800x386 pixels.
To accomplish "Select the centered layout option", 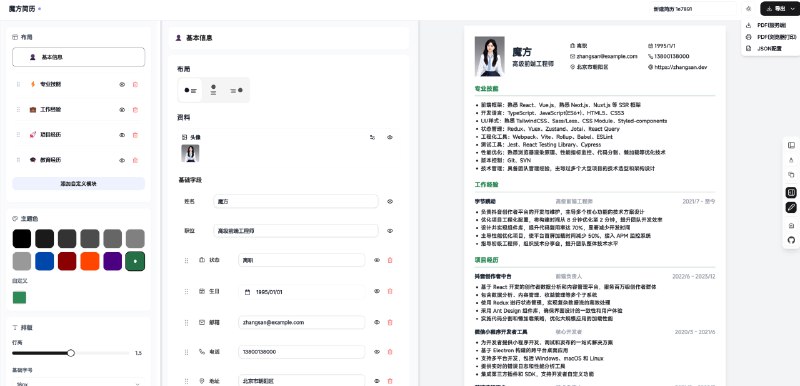I will point(213,90).
